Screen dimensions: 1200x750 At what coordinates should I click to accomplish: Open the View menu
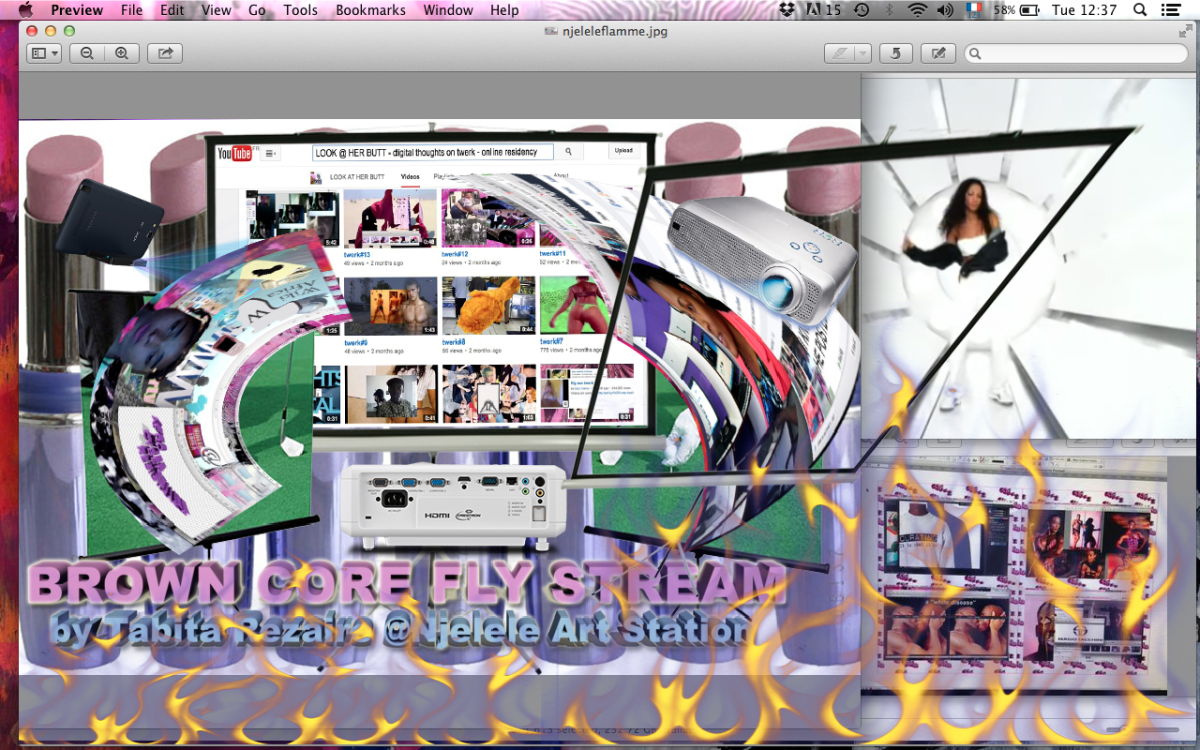[216, 10]
